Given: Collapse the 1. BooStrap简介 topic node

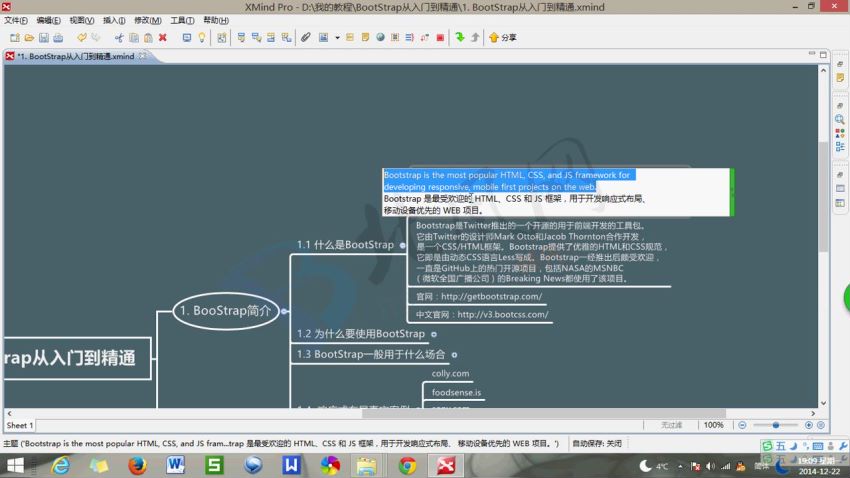Looking at the screenshot, I should click(x=284, y=311).
